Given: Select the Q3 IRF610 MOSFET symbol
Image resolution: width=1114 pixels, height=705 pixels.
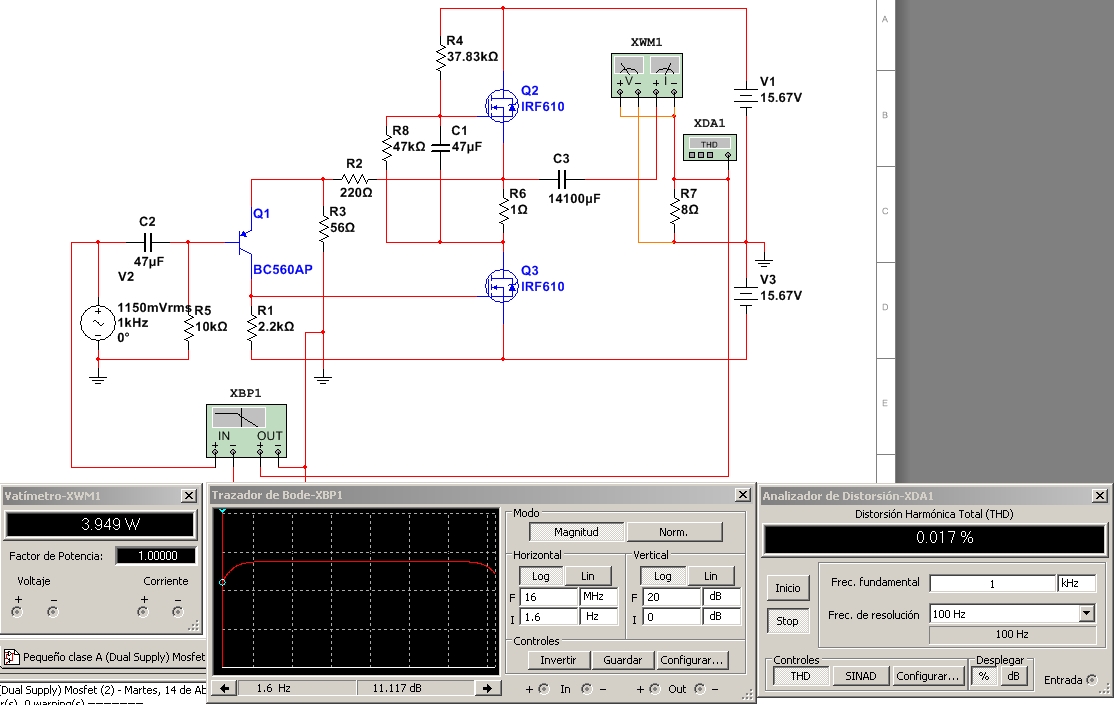Looking at the screenshot, I should click(x=502, y=286).
